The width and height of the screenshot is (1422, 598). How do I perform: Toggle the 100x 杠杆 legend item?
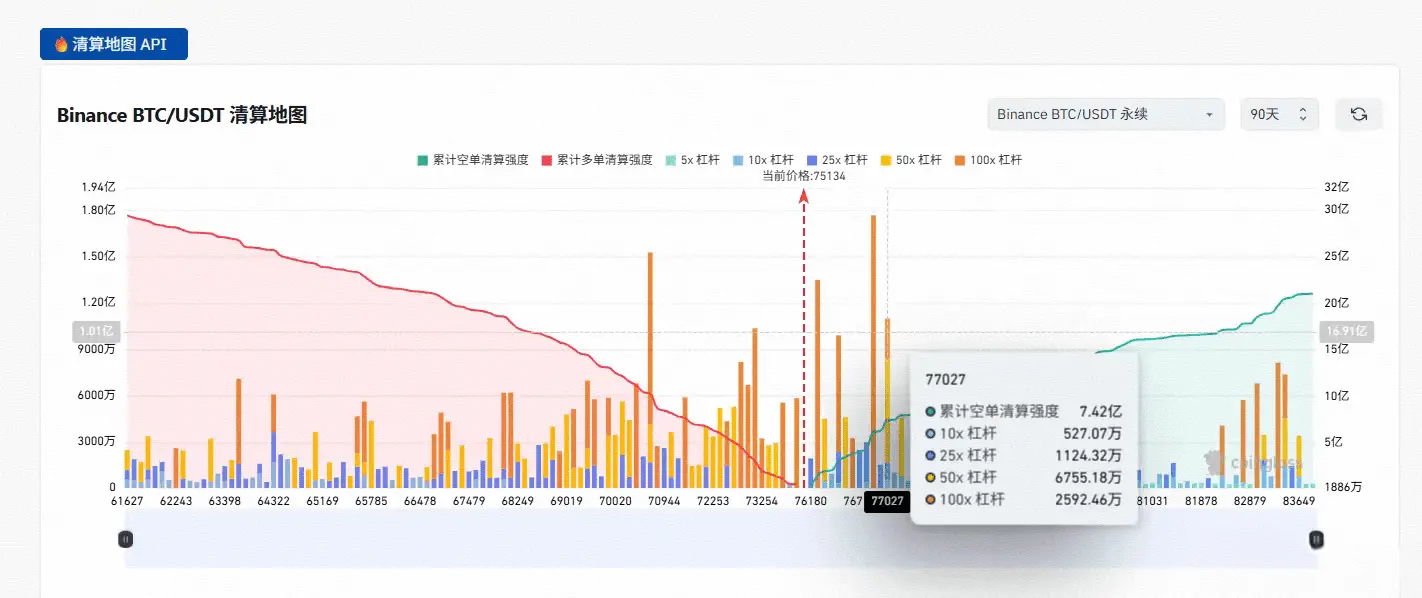pos(986,160)
